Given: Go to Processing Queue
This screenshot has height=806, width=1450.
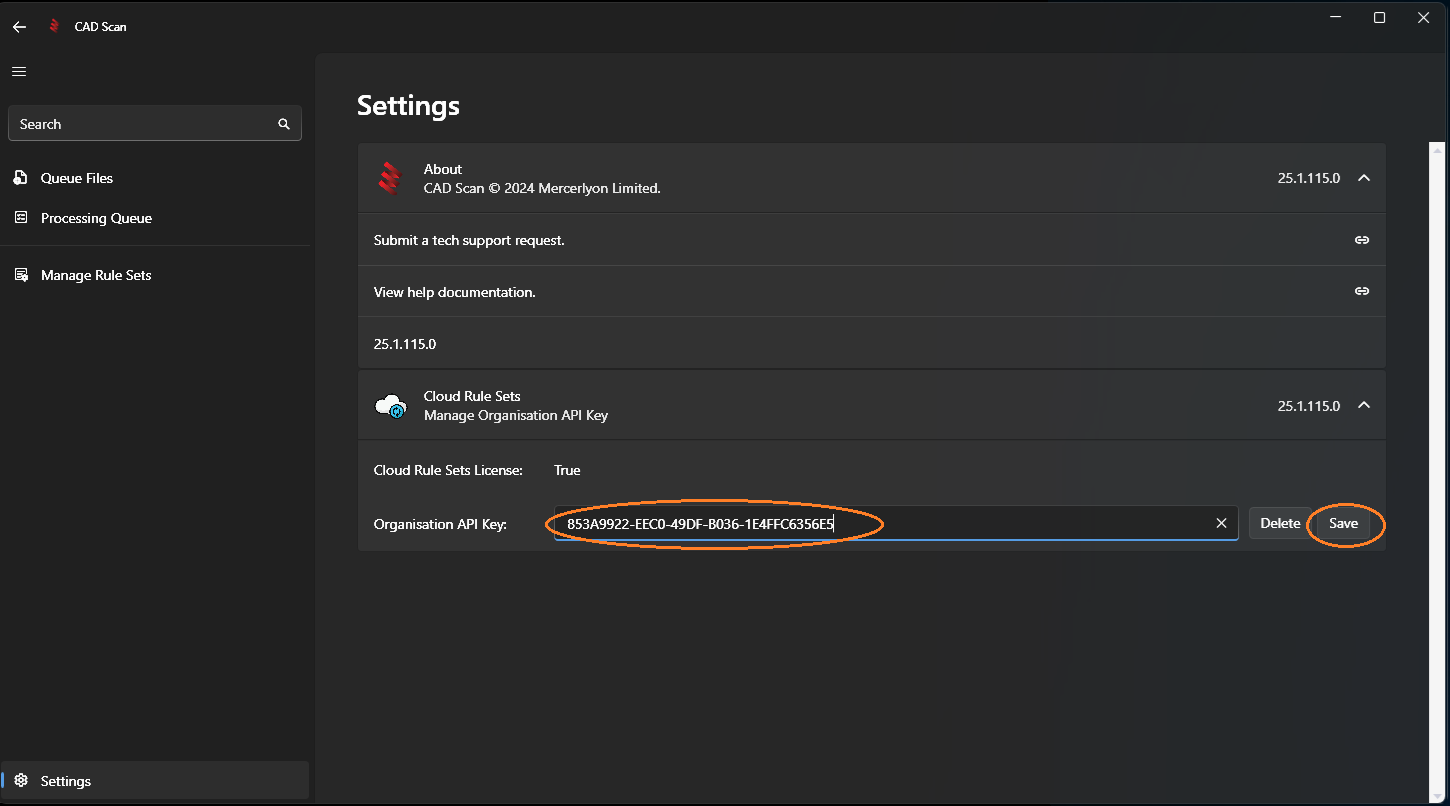Looking at the screenshot, I should point(96,218).
